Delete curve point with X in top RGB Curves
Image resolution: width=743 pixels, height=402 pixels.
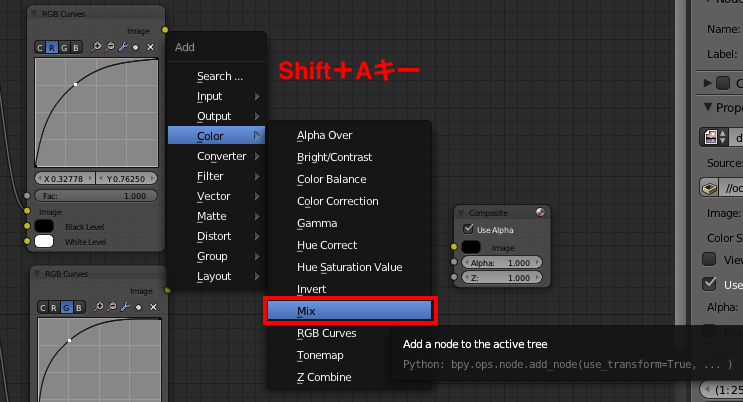(x=150, y=47)
